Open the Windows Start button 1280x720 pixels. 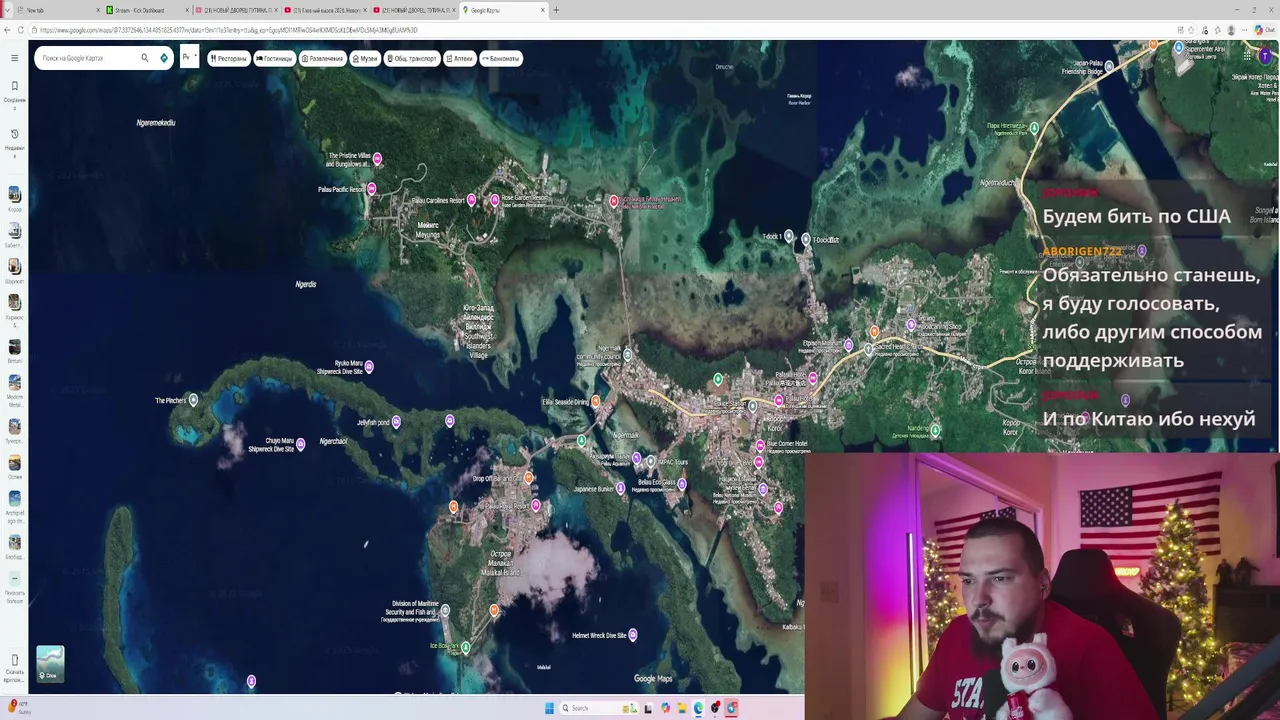click(549, 708)
